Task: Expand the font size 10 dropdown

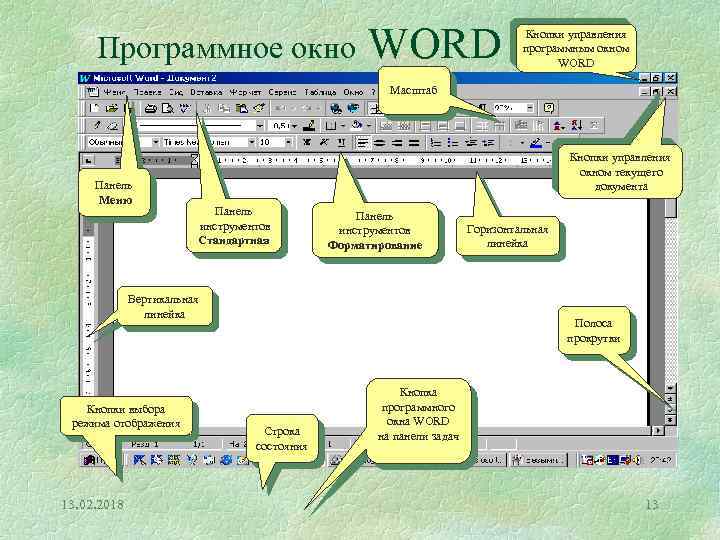Action: pos(288,142)
